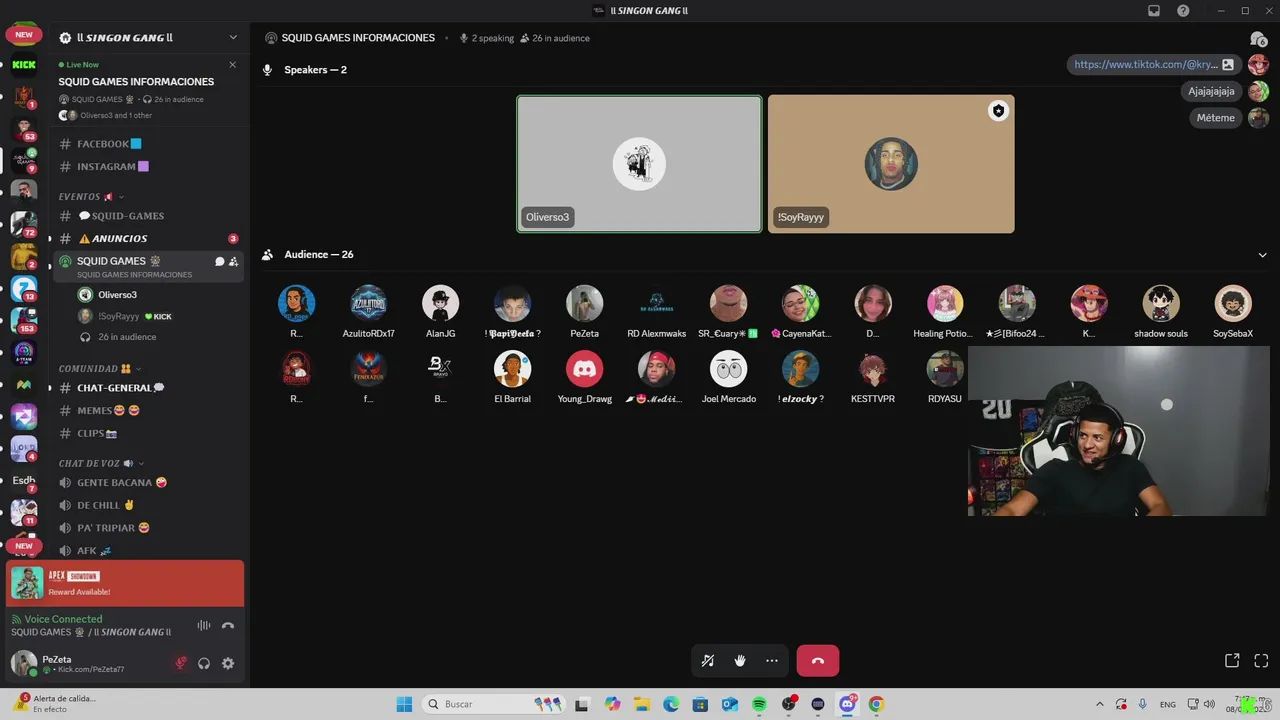Show stage chat with the bubble icon
This screenshot has height=720, width=1280.
click(1258, 39)
